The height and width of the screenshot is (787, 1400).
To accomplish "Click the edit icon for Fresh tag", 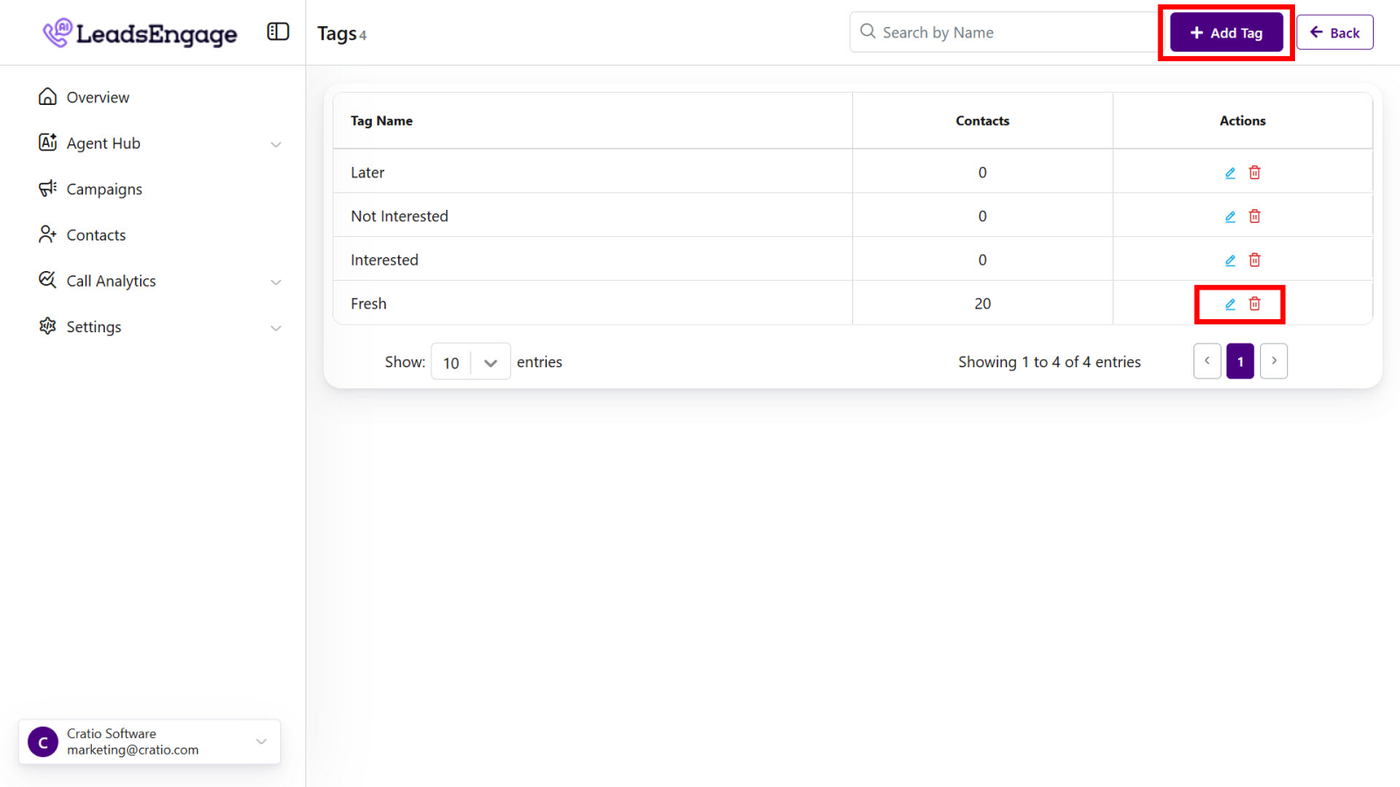I will pyautogui.click(x=1230, y=304).
